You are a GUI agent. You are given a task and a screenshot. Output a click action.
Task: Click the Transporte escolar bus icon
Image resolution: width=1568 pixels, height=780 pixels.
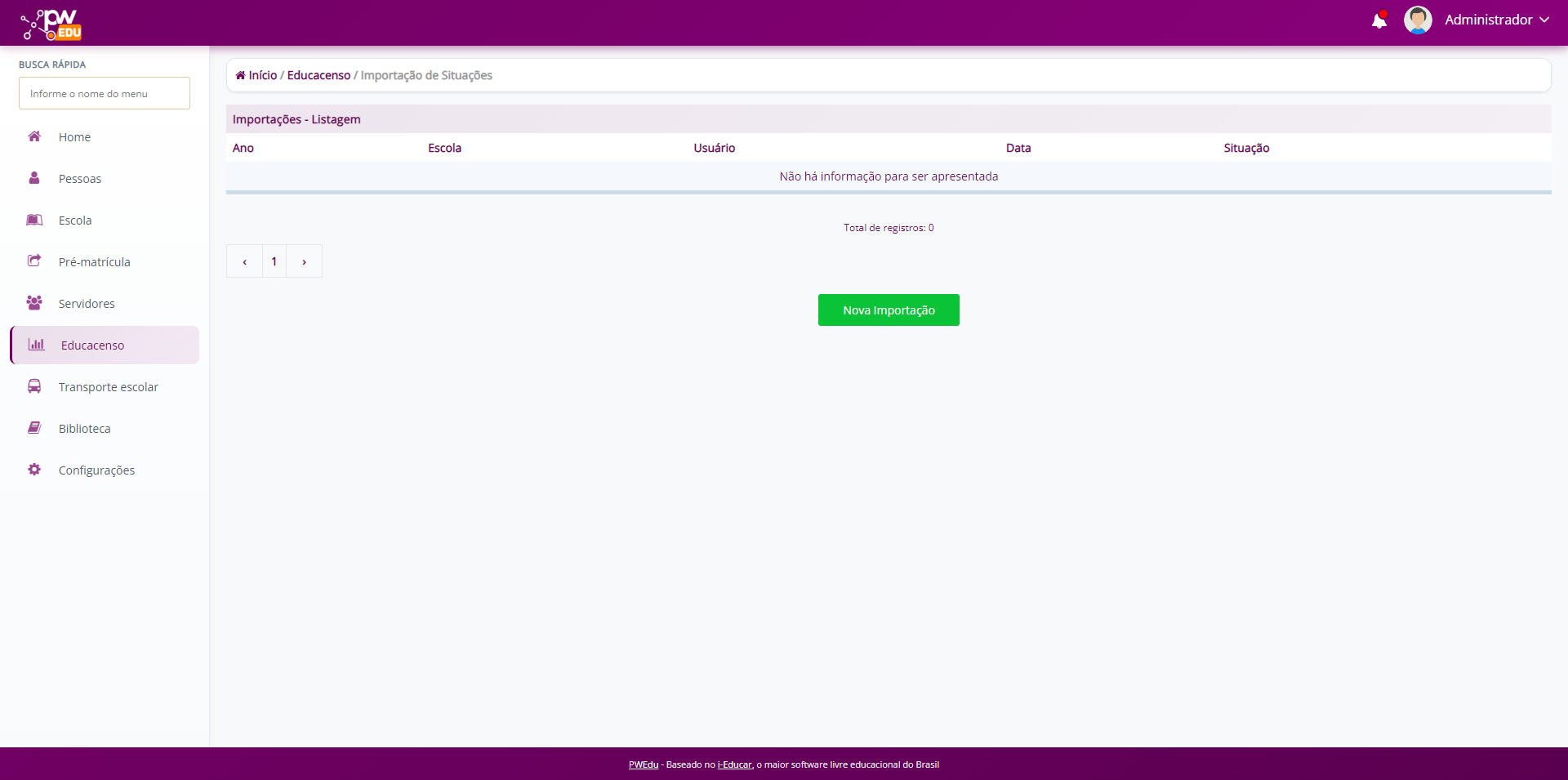[34, 386]
